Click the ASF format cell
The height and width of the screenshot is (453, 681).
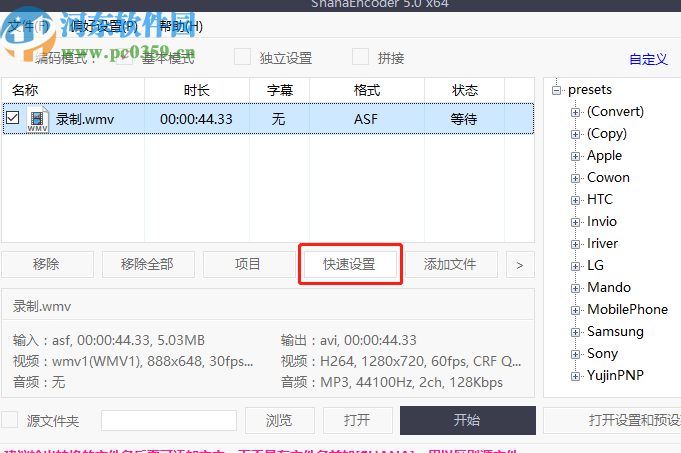[366, 119]
